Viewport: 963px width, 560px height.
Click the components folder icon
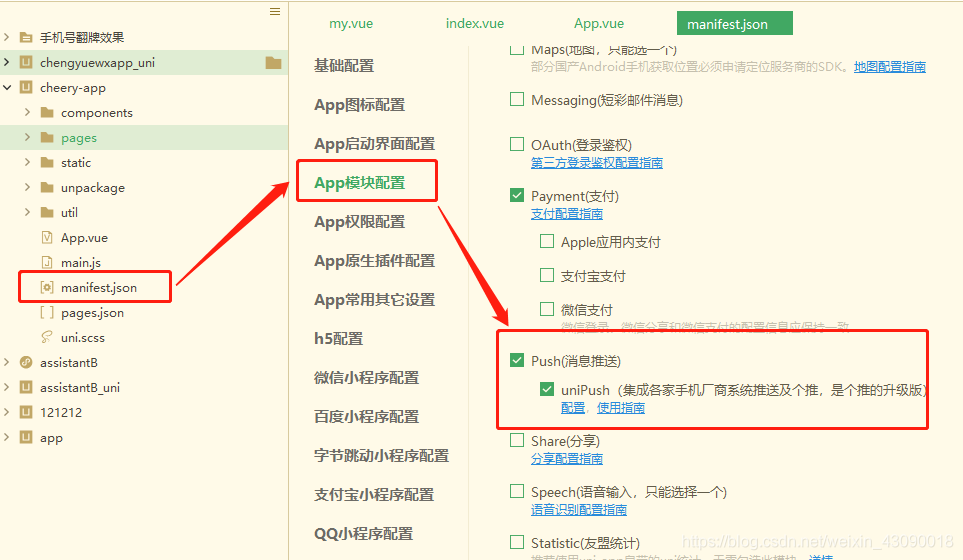(x=47, y=112)
